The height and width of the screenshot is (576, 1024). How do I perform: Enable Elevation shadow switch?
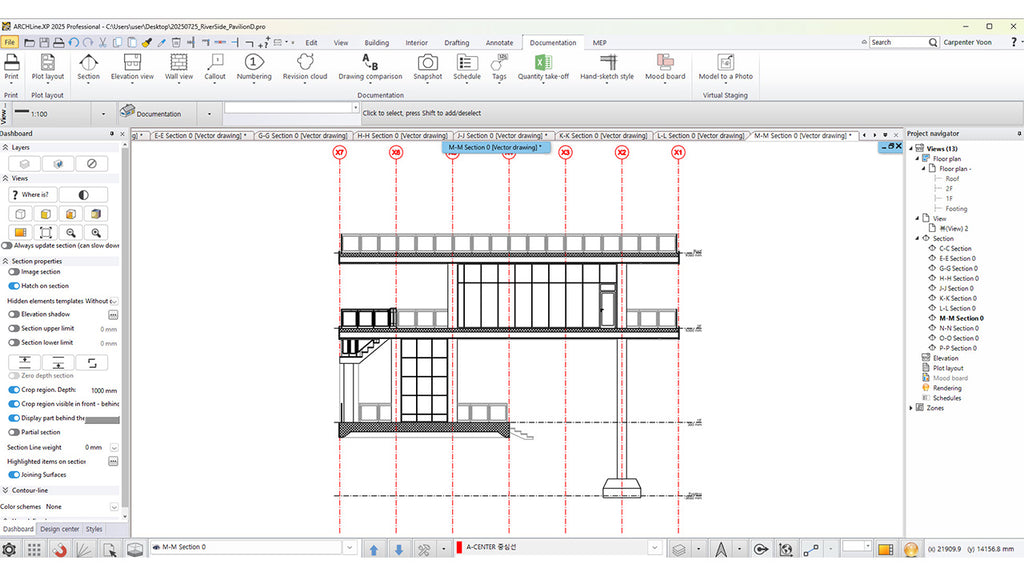14,314
